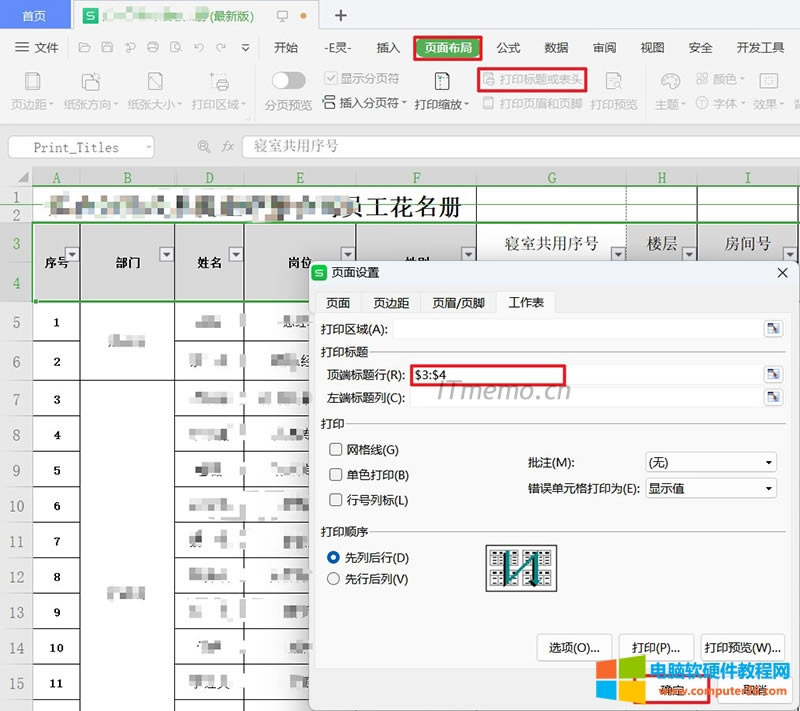Click the 打印缩放 scaling icon
The height and width of the screenshot is (711, 800).
tap(441, 82)
